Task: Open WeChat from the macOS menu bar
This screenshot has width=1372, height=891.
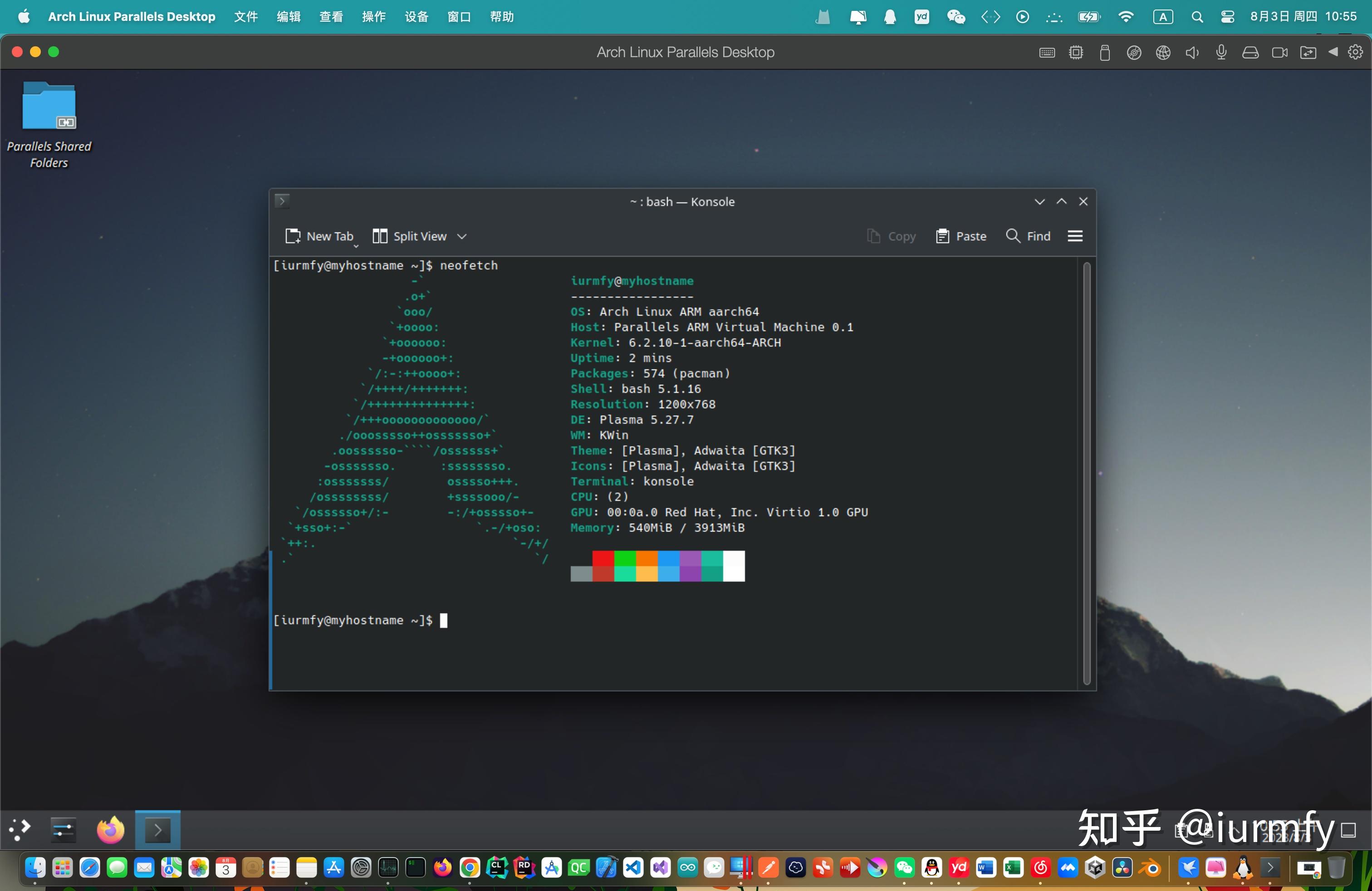Action: click(x=955, y=17)
